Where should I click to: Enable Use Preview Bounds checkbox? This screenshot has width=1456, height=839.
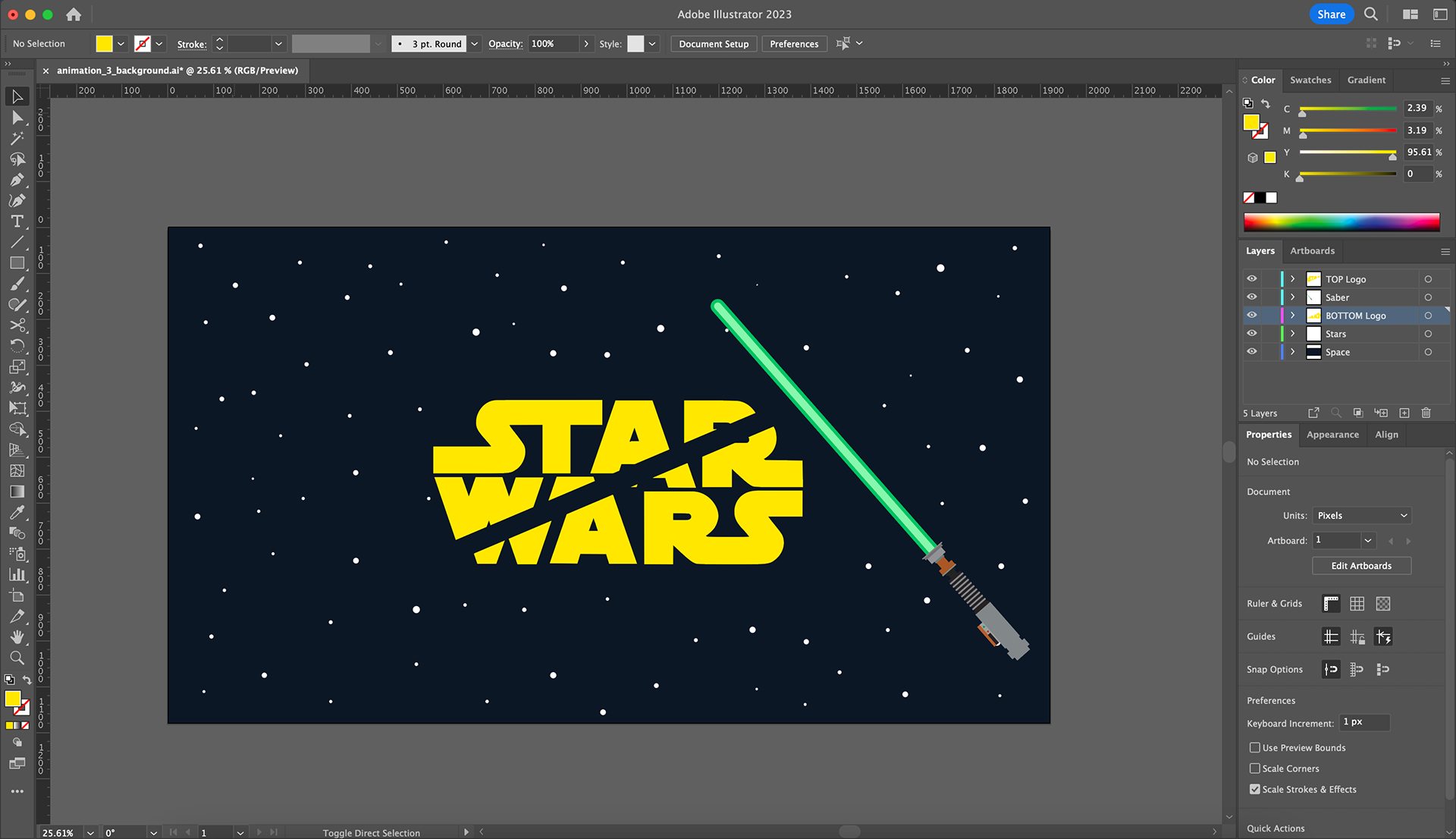click(1255, 747)
